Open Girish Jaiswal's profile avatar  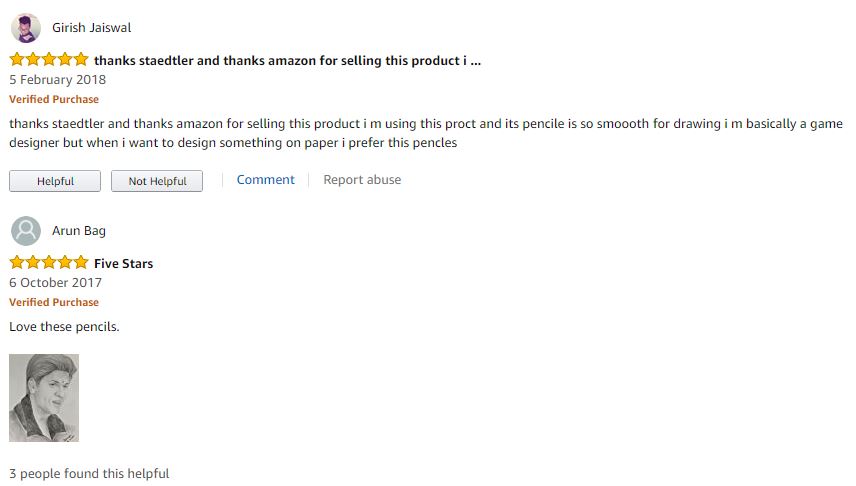click(x=26, y=28)
